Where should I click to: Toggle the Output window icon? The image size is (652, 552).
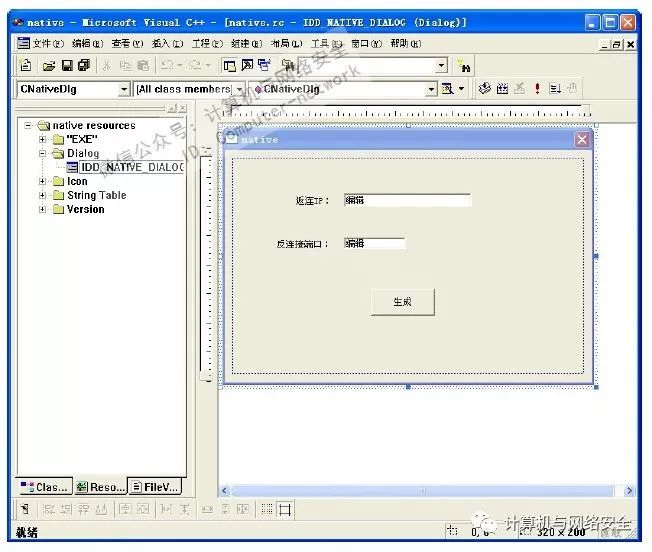(x=247, y=65)
